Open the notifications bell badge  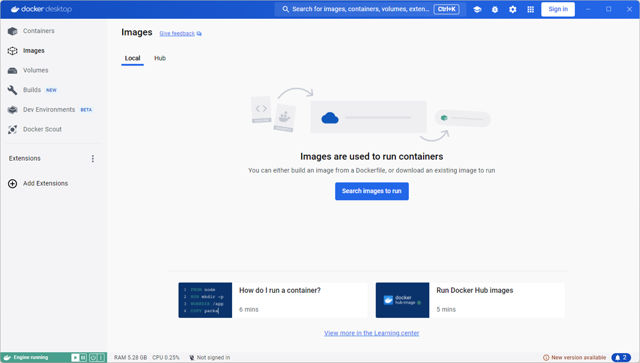pyautogui.click(x=621, y=357)
